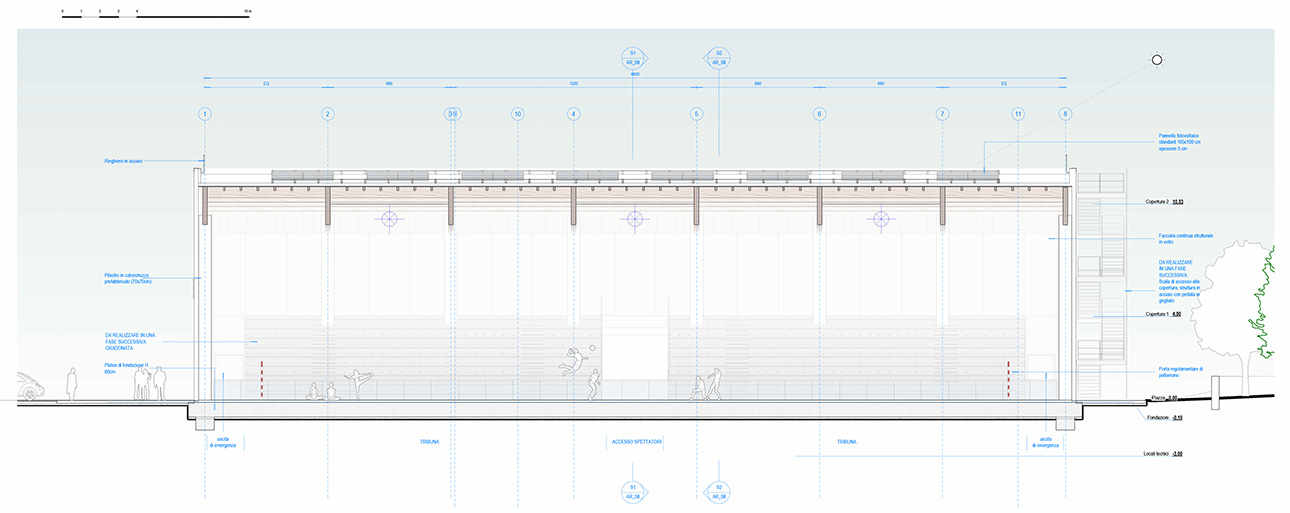This screenshot has height=513, width=1290.
Task: Click the 'Copertura 2' elevation label
Action: tap(1164, 202)
